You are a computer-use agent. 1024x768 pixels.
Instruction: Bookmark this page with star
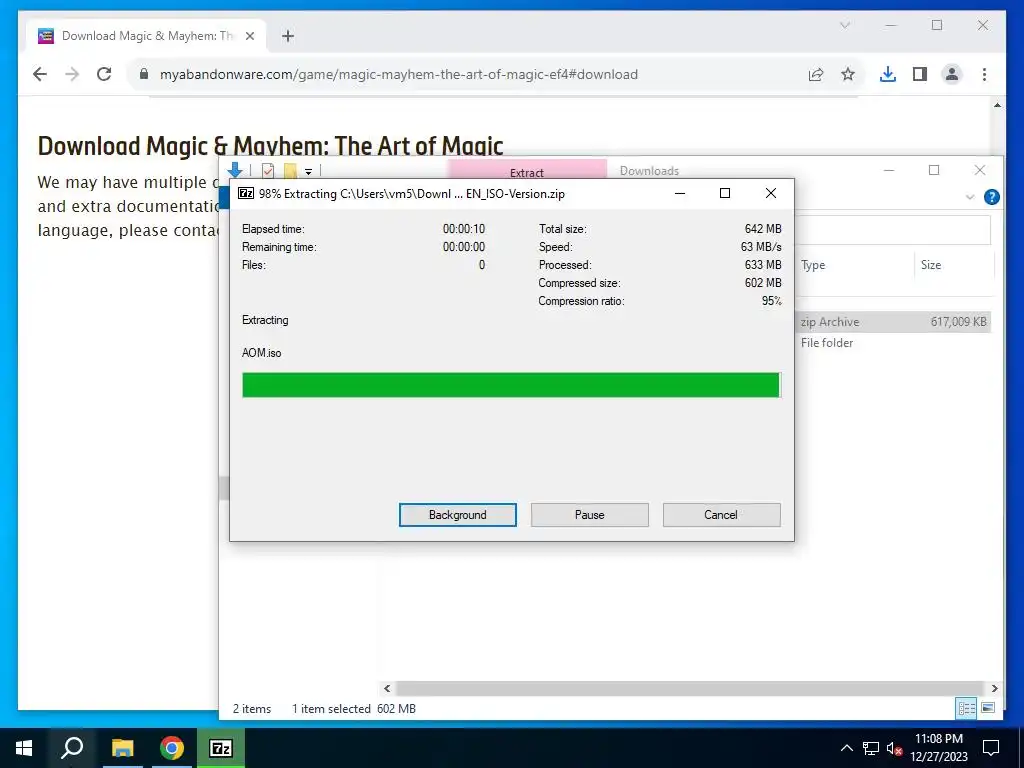[x=848, y=74]
